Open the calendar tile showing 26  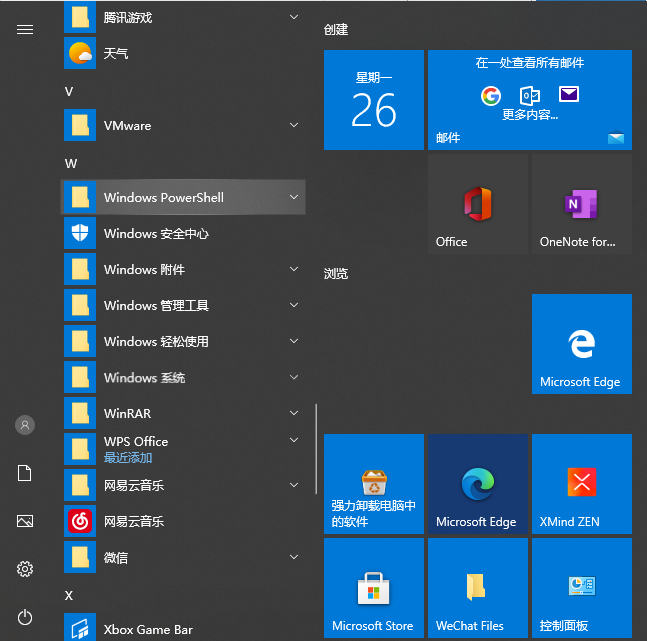tap(373, 100)
